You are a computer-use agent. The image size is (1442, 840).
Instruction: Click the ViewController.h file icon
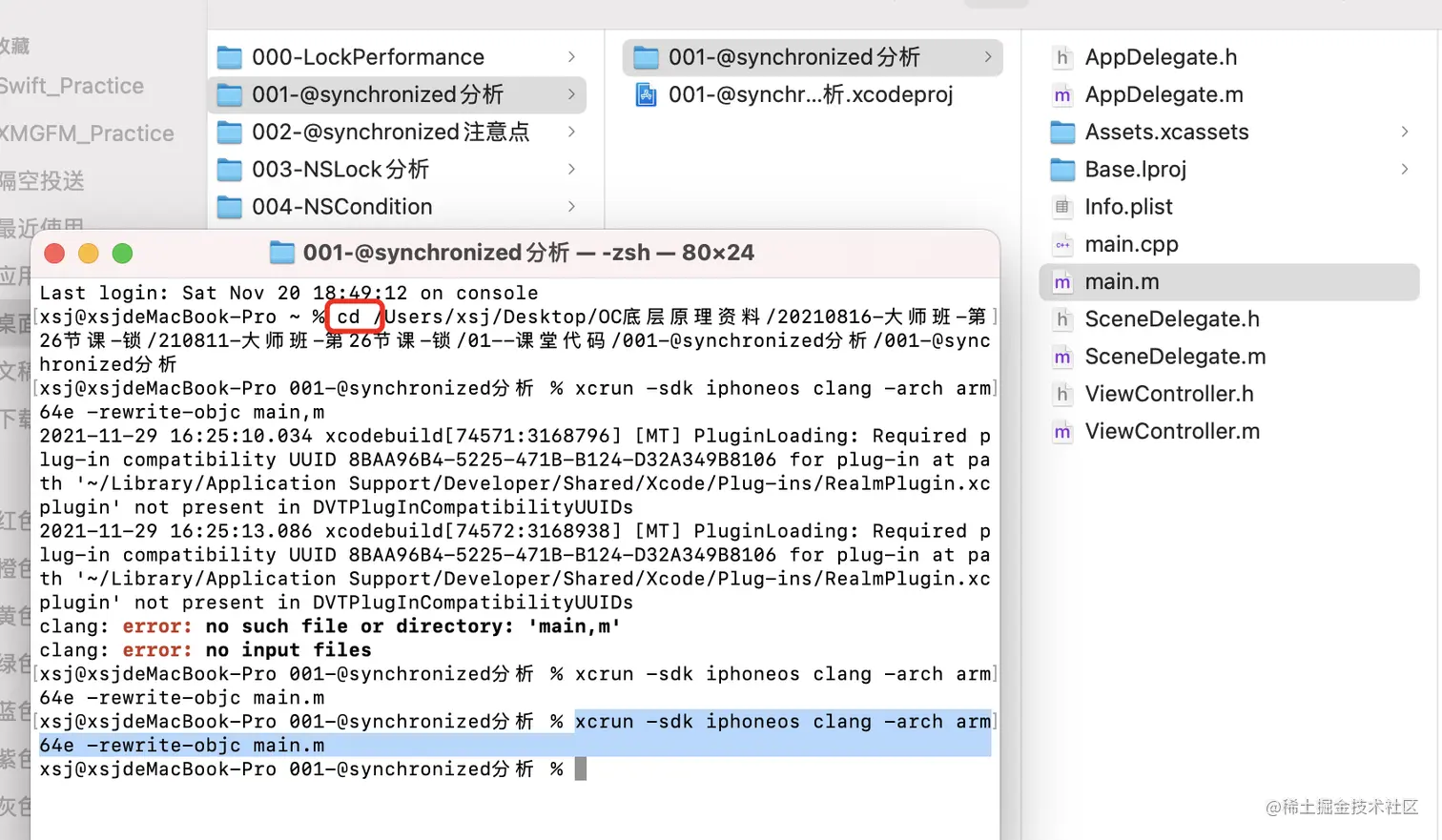[1062, 394]
